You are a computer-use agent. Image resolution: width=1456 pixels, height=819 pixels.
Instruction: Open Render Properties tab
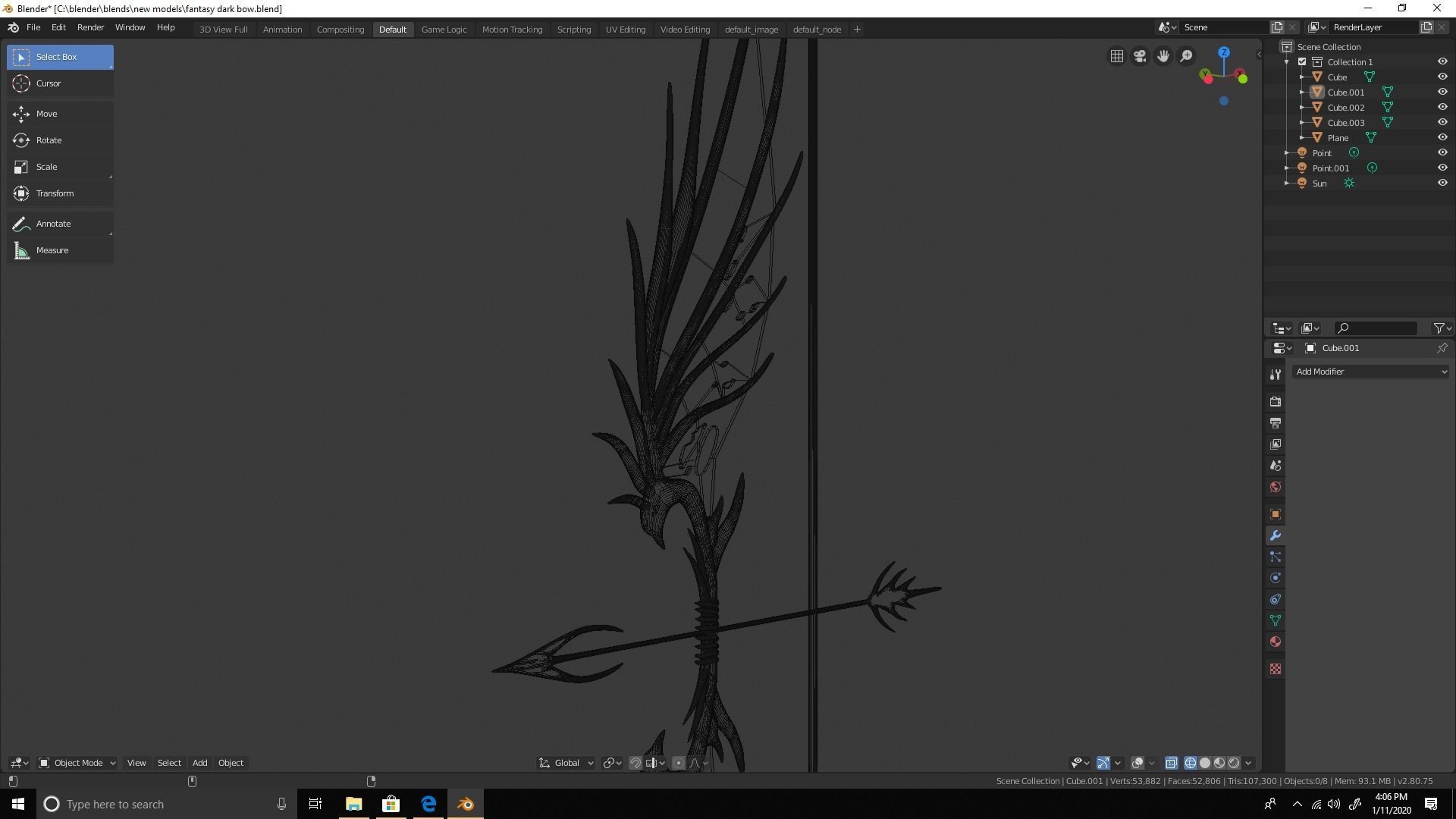pos(1275,401)
